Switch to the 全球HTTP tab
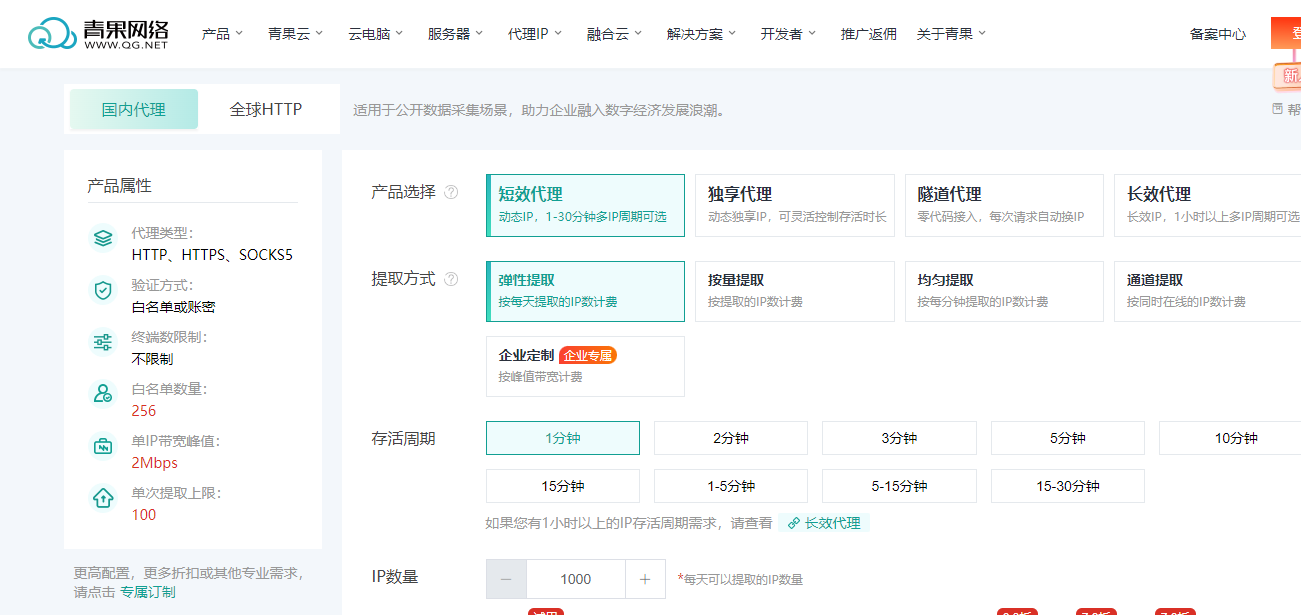This screenshot has width=1301, height=615. tap(266, 109)
